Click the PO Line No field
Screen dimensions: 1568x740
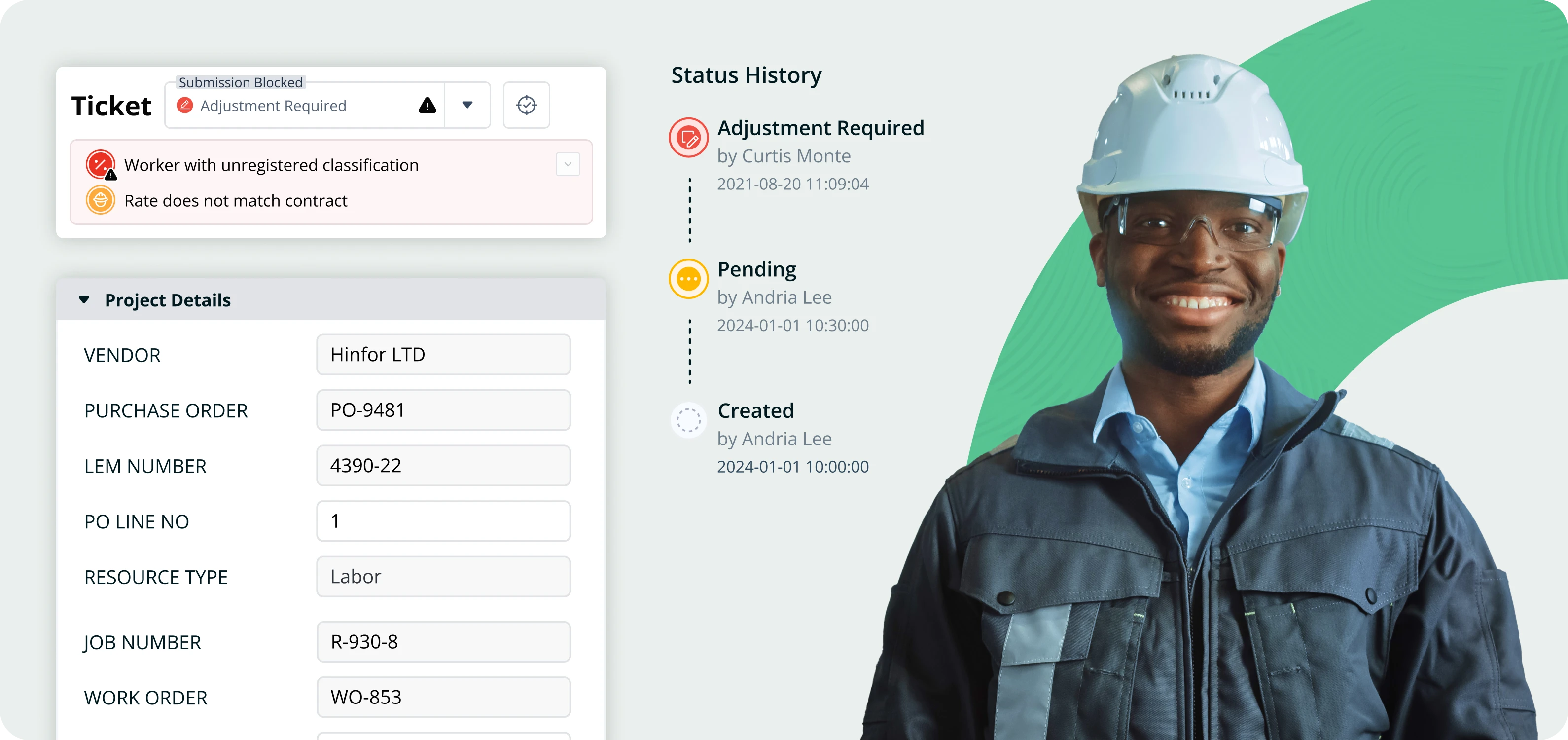coord(443,521)
